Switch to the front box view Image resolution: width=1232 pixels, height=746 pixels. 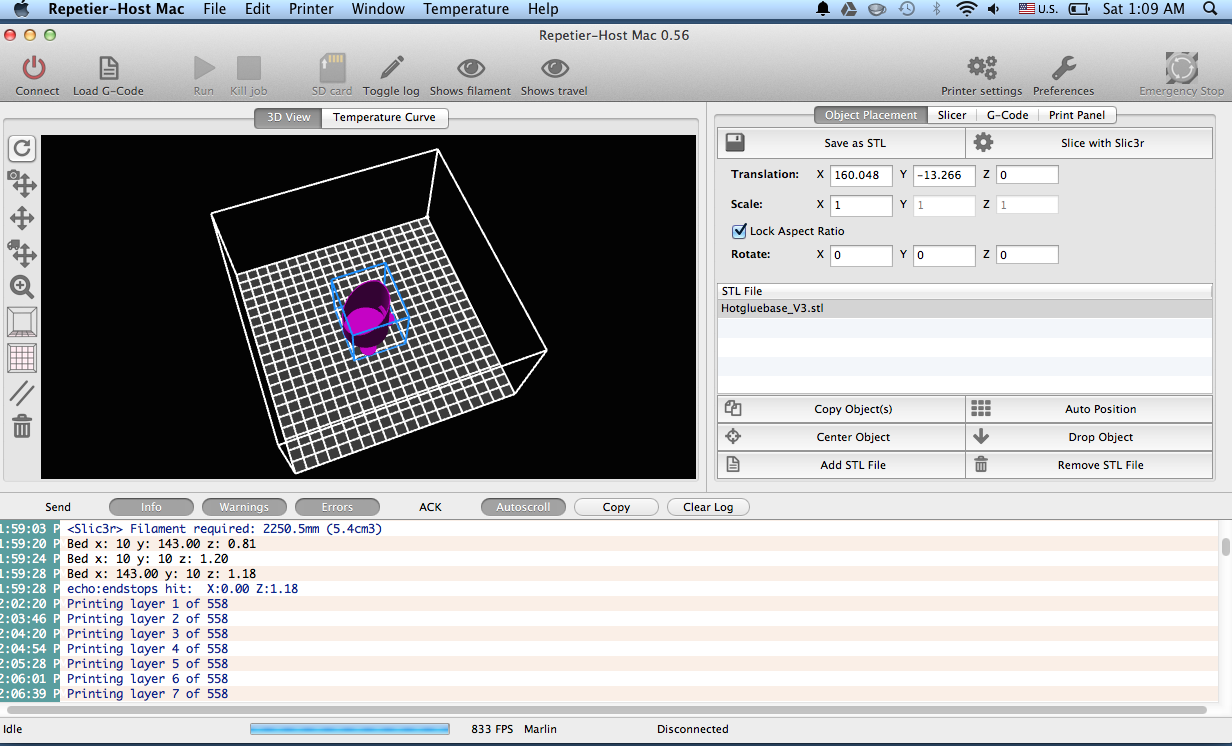pyautogui.click(x=22, y=322)
